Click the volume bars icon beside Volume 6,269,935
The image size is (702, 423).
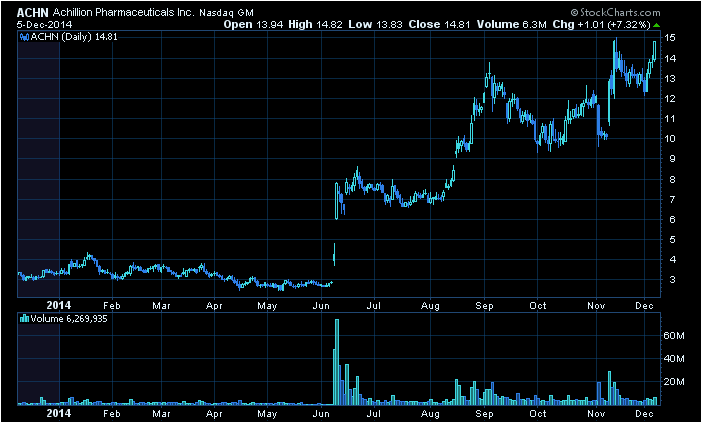pyautogui.click(x=25, y=319)
